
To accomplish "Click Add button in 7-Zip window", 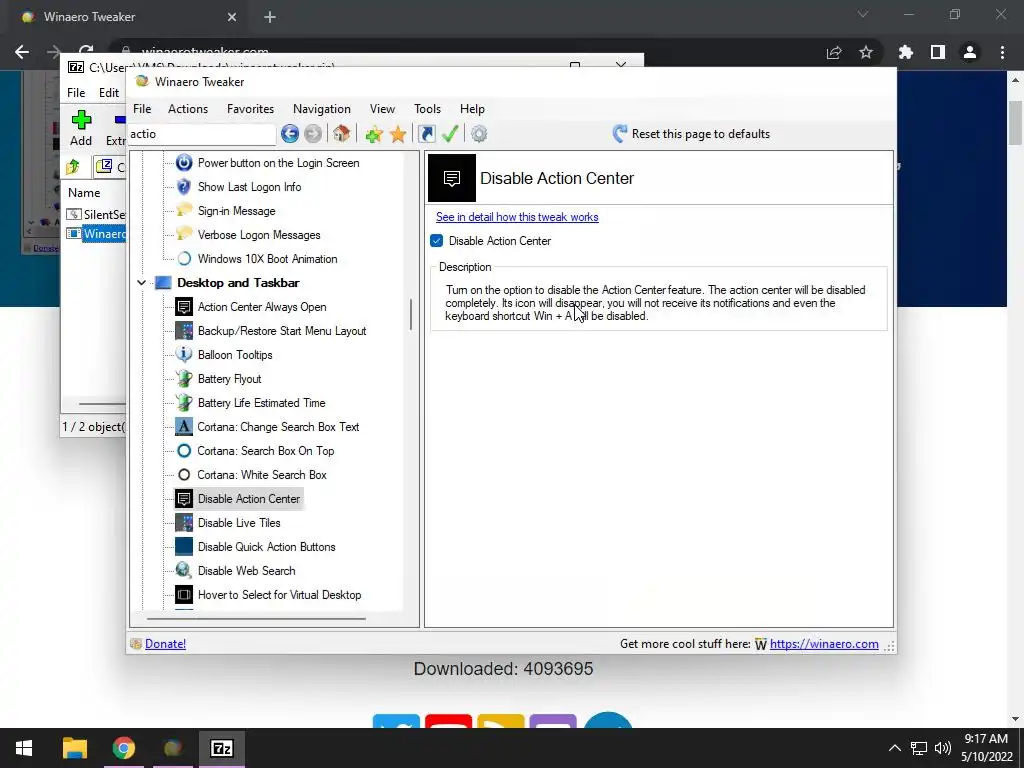I will click(81, 128).
